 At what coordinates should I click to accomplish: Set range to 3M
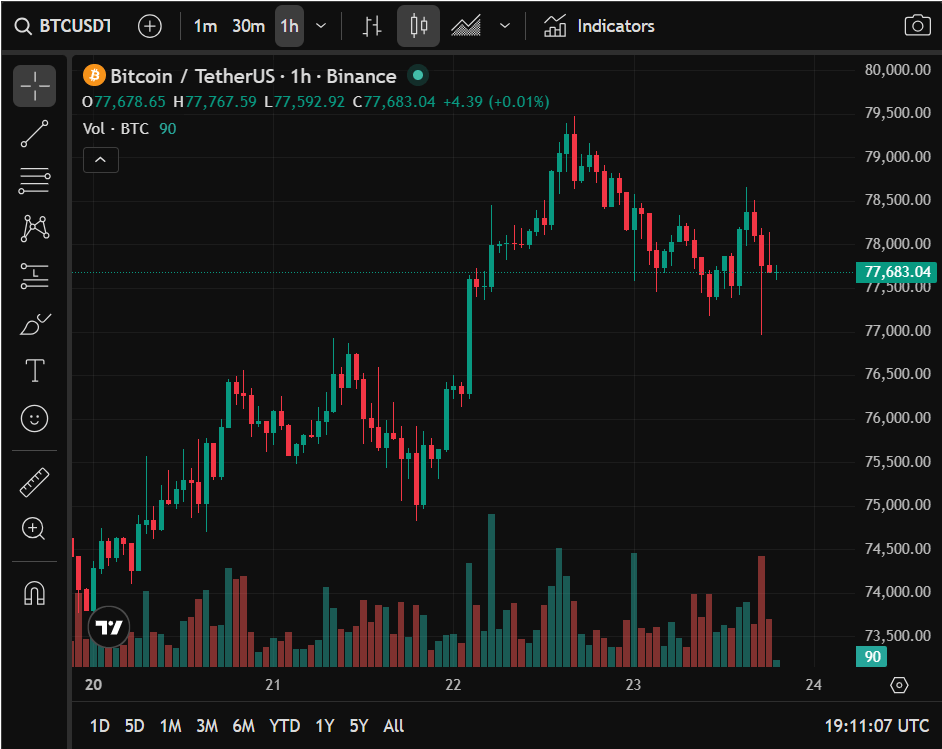click(207, 726)
